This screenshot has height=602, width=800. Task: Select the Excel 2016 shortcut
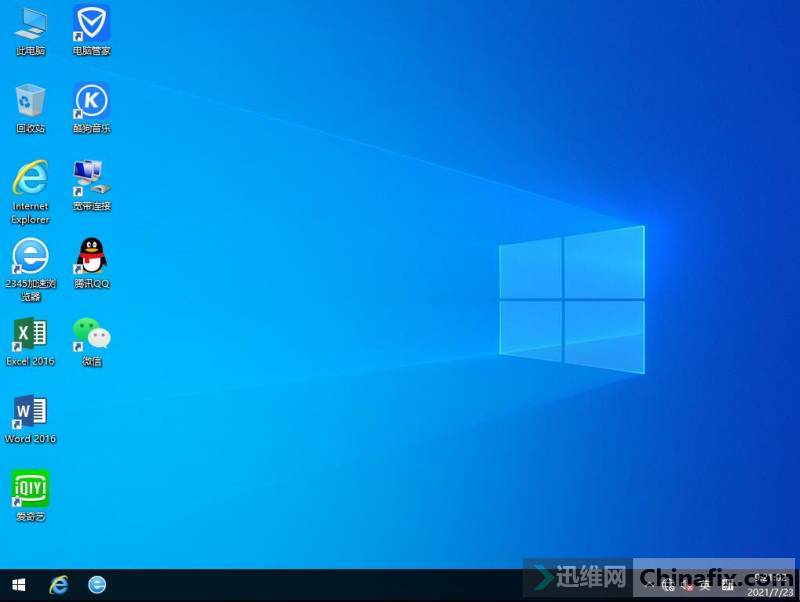pyautogui.click(x=31, y=342)
